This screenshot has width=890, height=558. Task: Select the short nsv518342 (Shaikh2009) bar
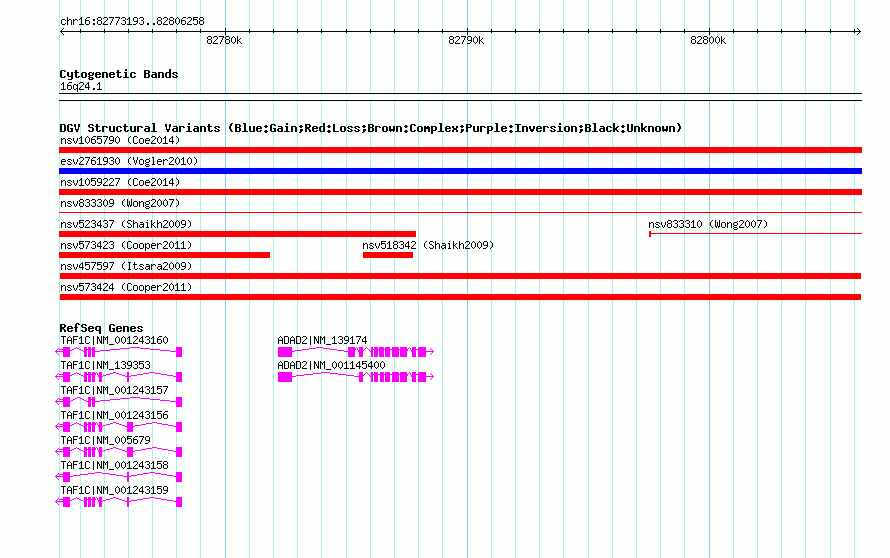tap(388, 255)
